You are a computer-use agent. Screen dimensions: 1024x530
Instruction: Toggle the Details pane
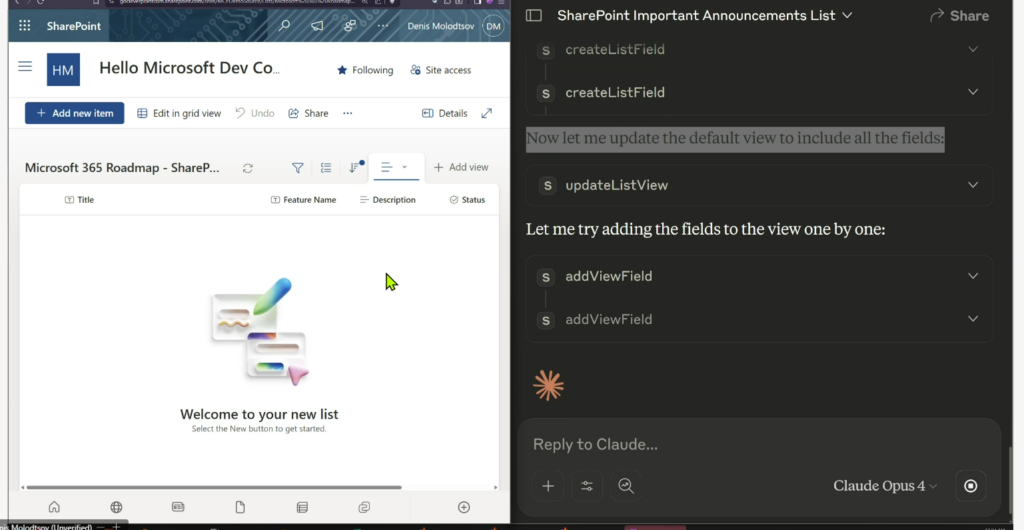point(445,113)
